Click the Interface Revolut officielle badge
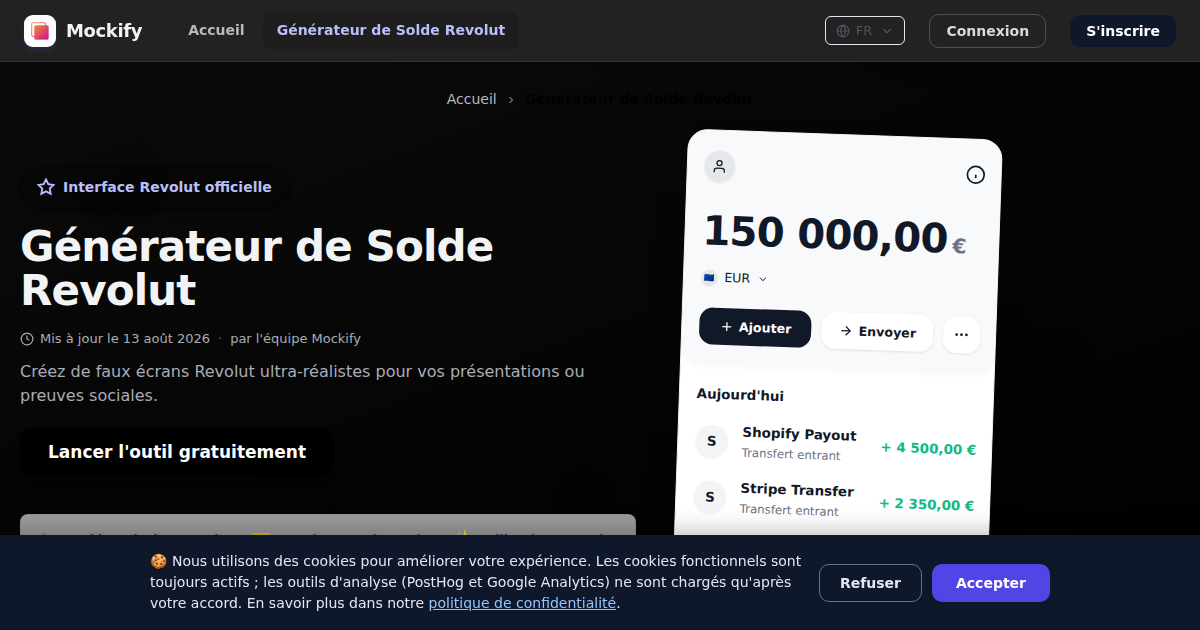The image size is (1200, 630). (x=155, y=187)
